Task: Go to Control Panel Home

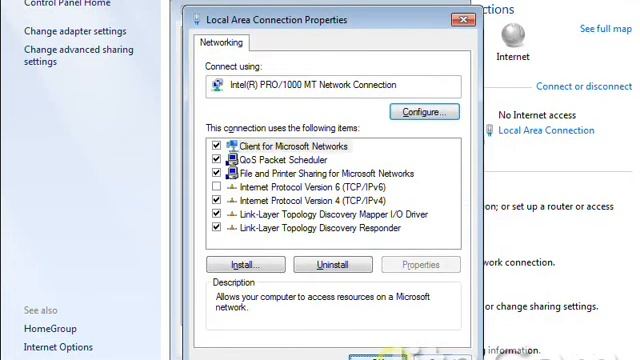Action: [x=67, y=3]
